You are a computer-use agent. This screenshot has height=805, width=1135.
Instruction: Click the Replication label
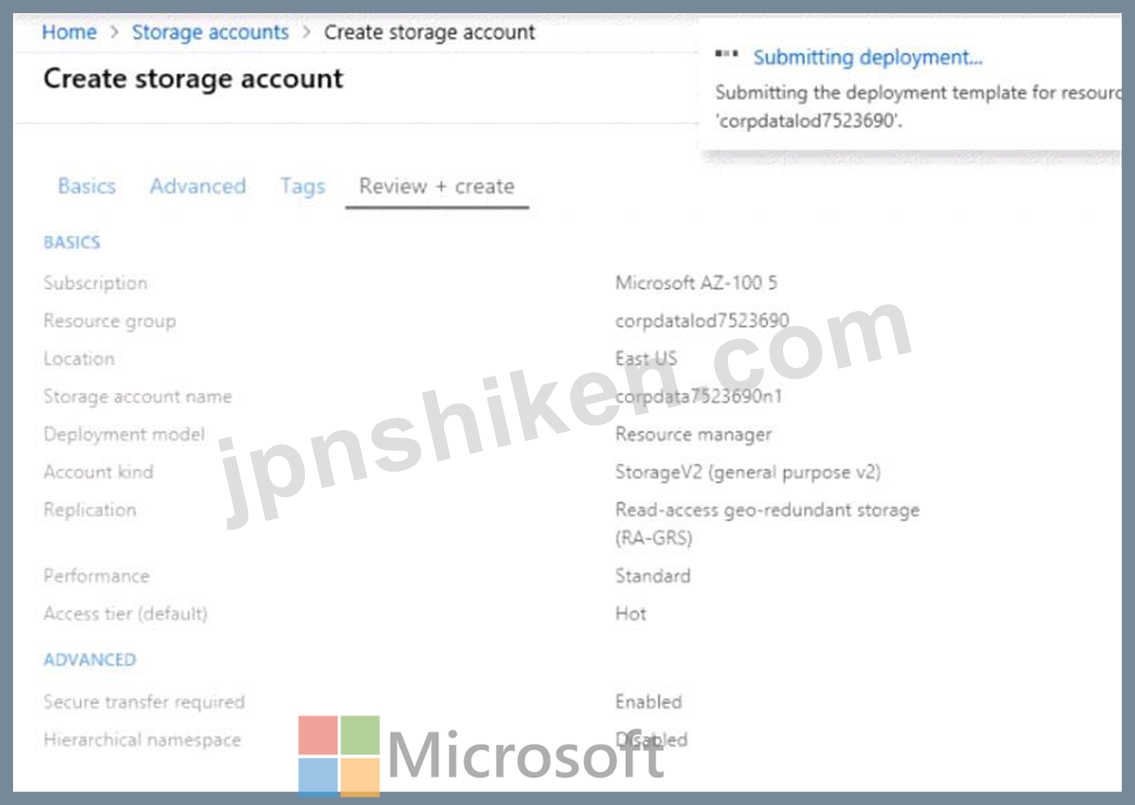point(90,510)
